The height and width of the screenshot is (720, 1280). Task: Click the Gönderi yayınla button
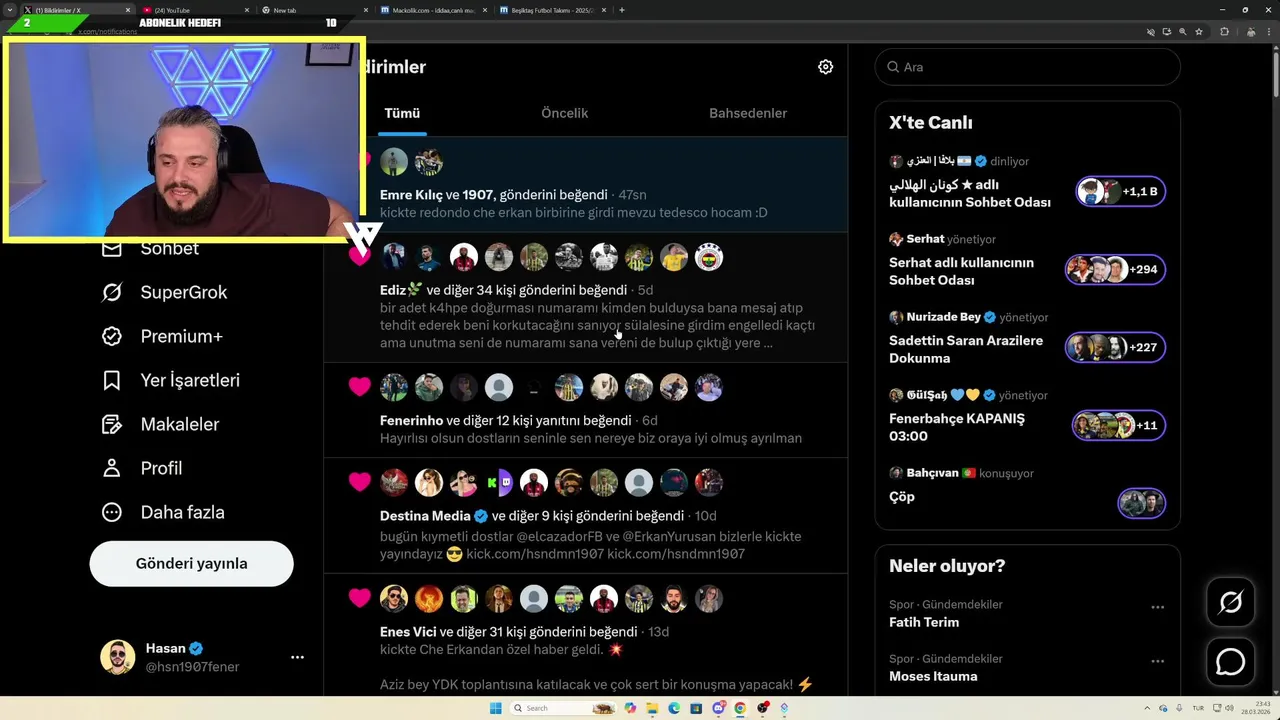click(191, 563)
